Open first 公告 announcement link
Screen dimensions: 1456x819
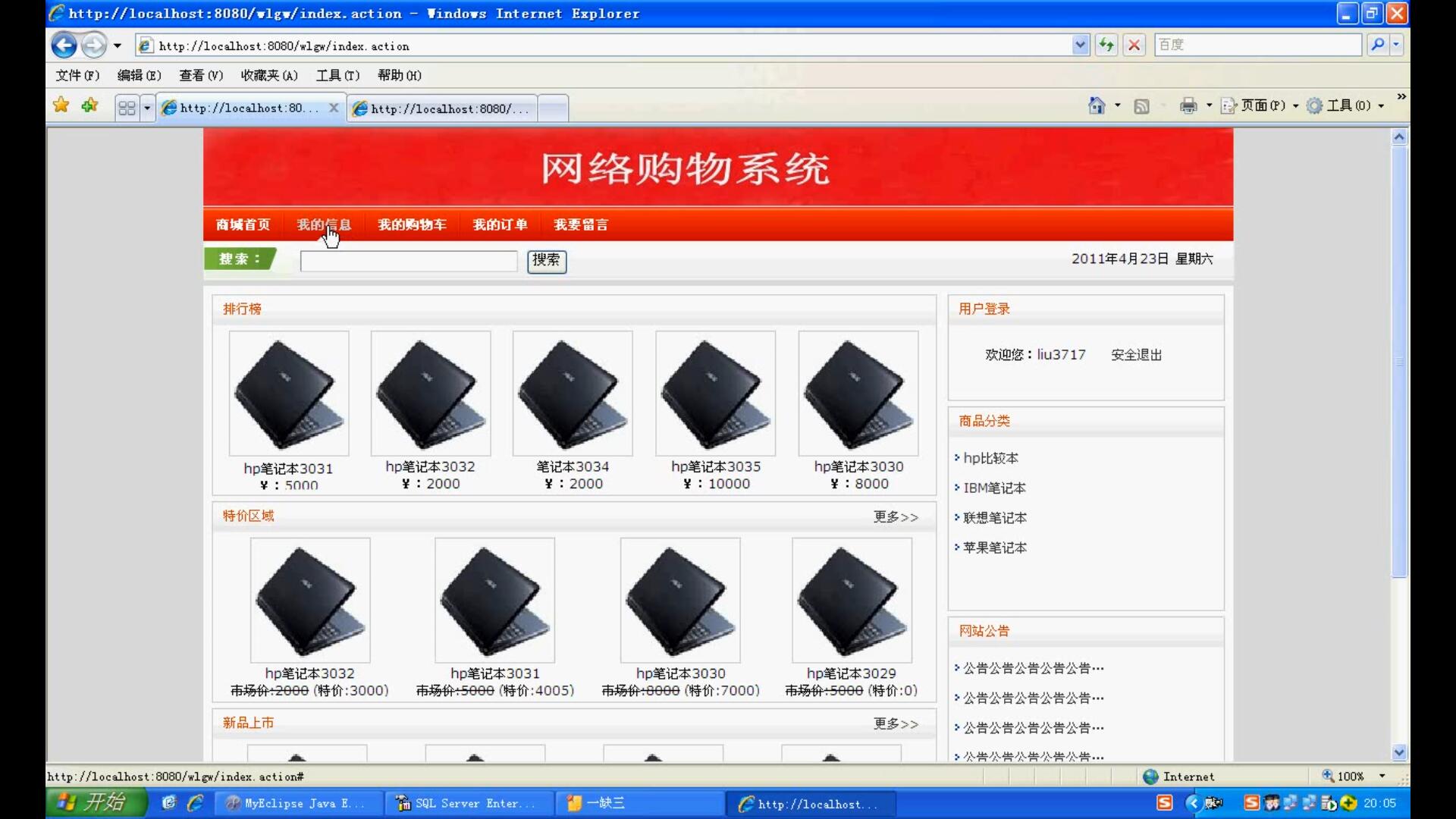tap(1033, 668)
